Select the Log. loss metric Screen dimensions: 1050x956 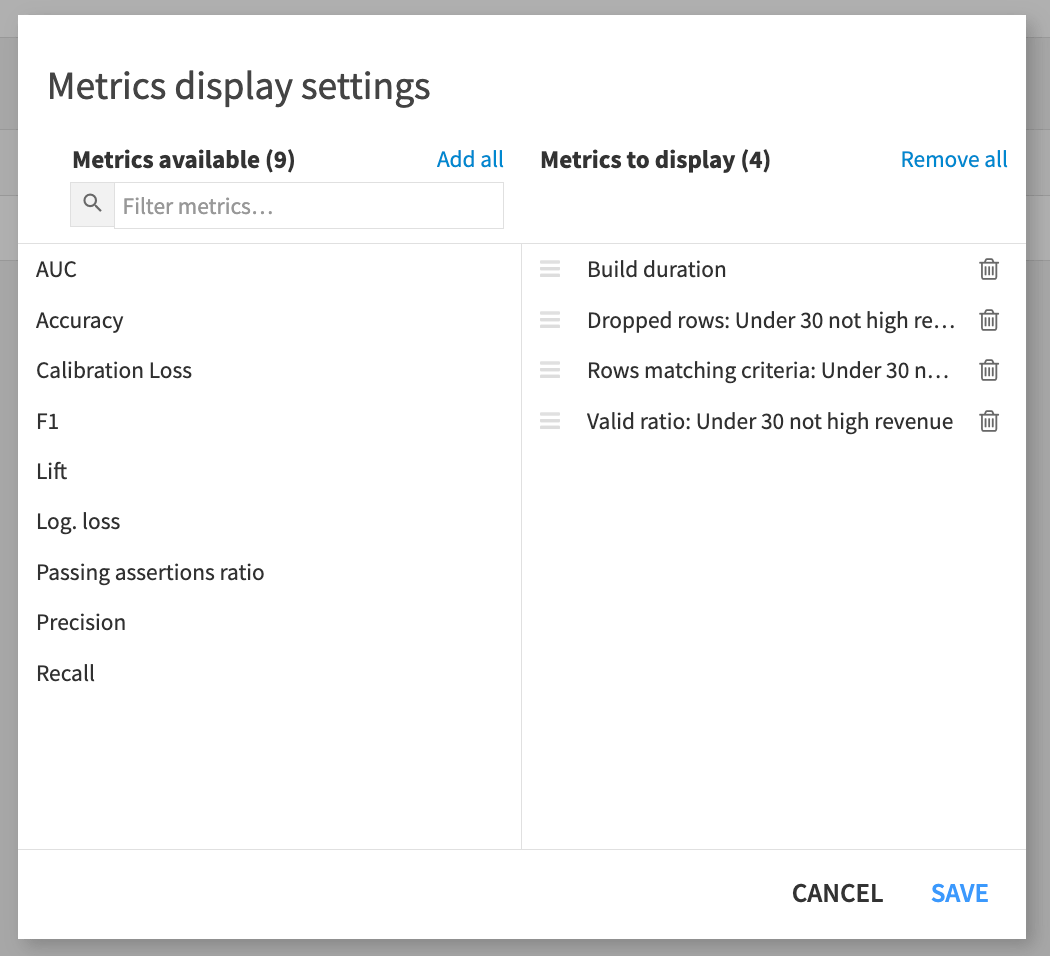(78, 521)
